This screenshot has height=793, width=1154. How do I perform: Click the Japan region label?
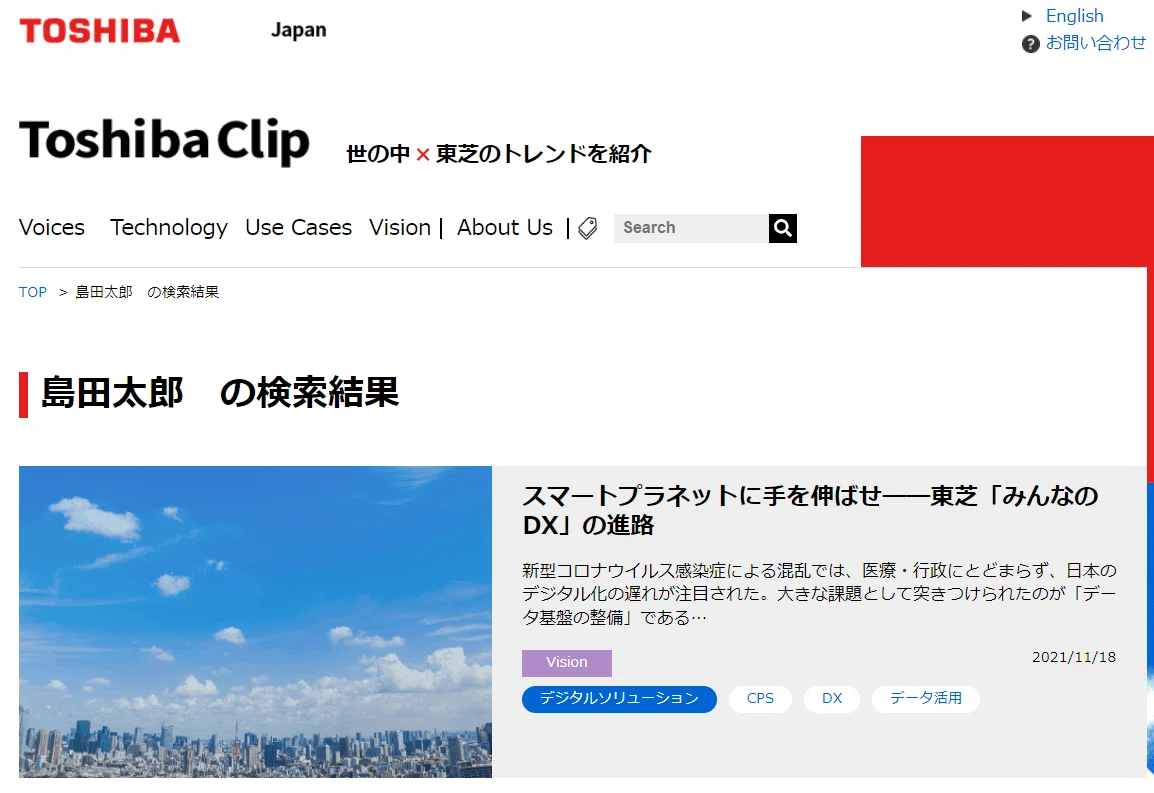coord(298,30)
